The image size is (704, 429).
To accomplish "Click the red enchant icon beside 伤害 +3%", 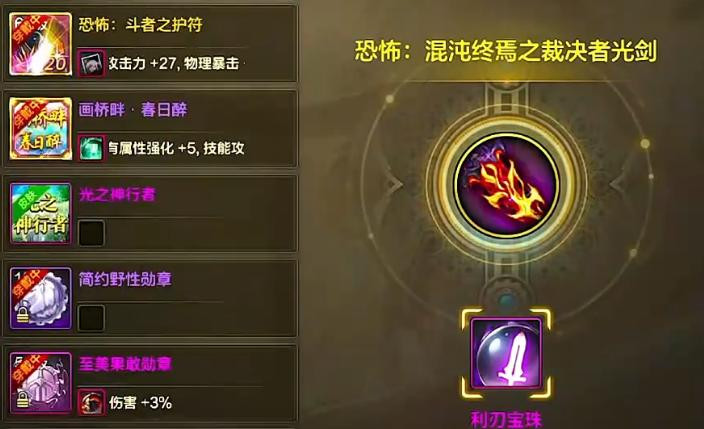I will pos(91,402).
